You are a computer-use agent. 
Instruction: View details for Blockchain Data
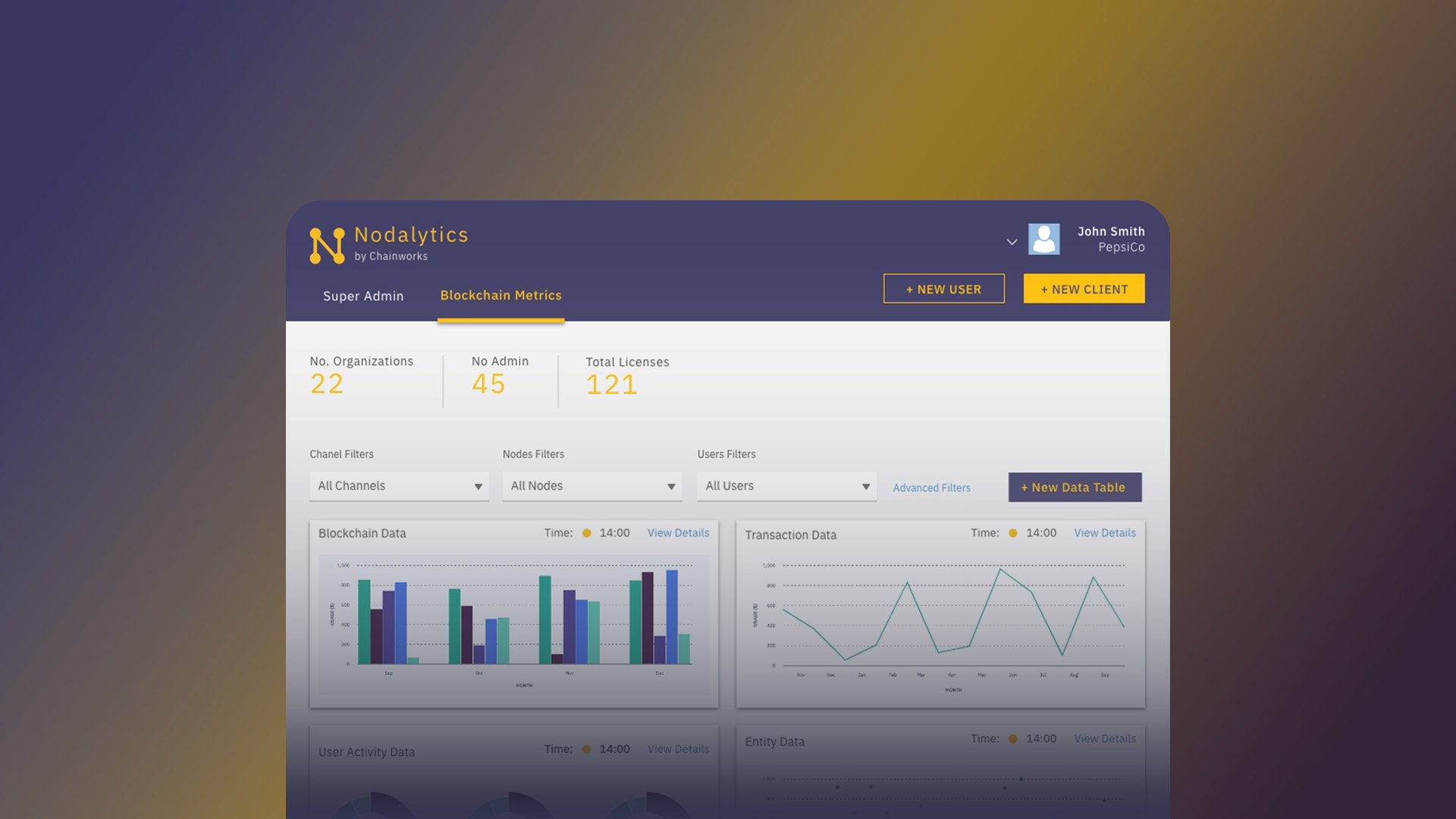679,533
